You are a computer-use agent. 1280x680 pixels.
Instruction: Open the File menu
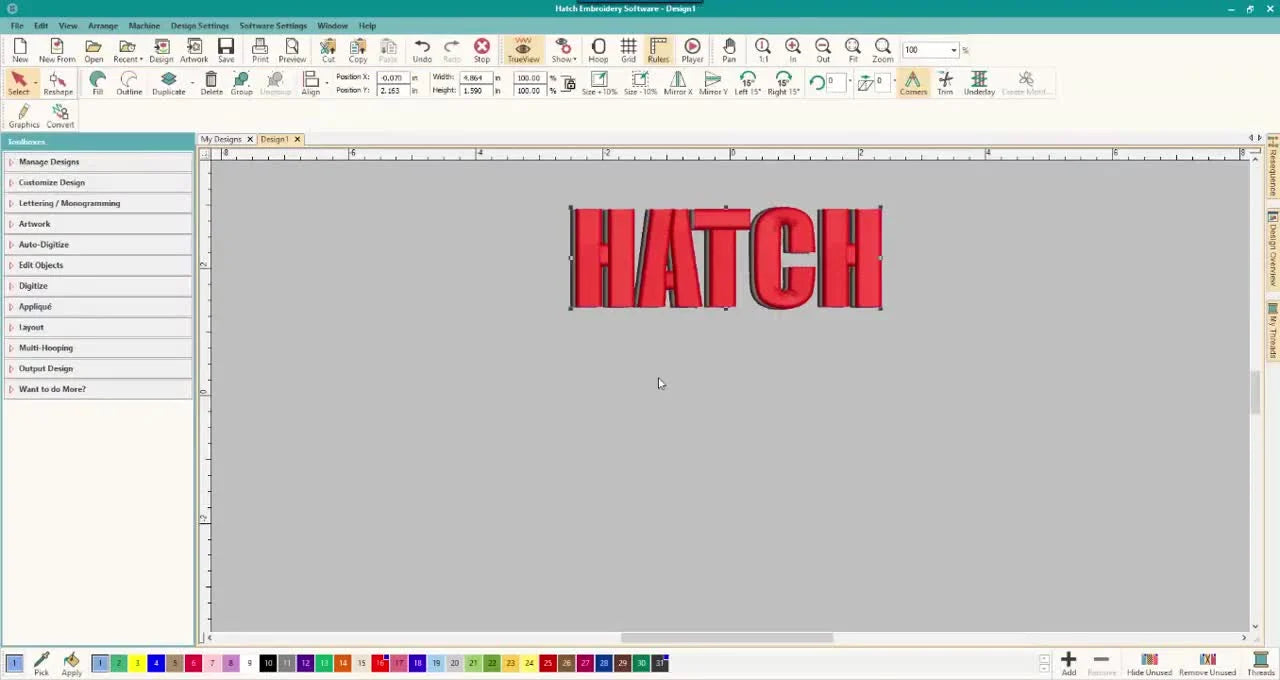pyautogui.click(x=17, y=25)
